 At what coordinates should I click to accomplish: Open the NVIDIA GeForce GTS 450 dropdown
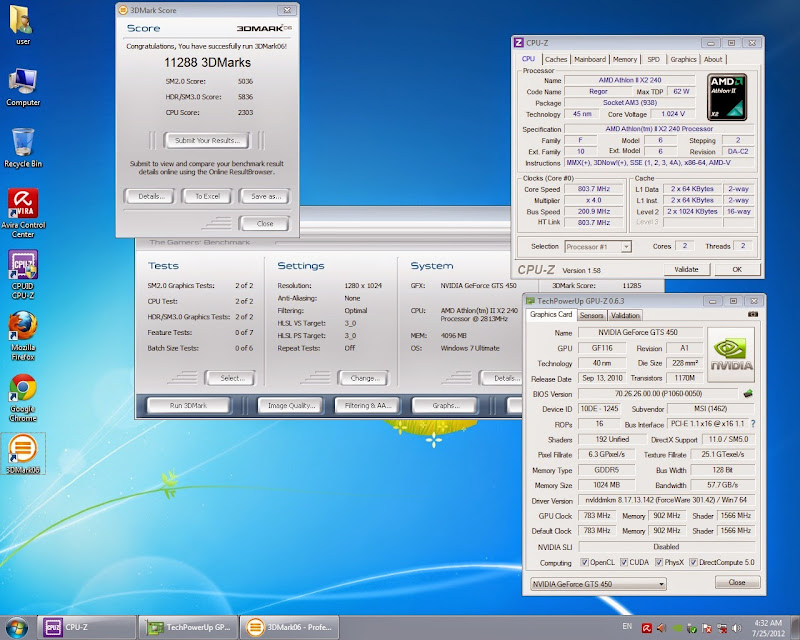tap(596, 583)
